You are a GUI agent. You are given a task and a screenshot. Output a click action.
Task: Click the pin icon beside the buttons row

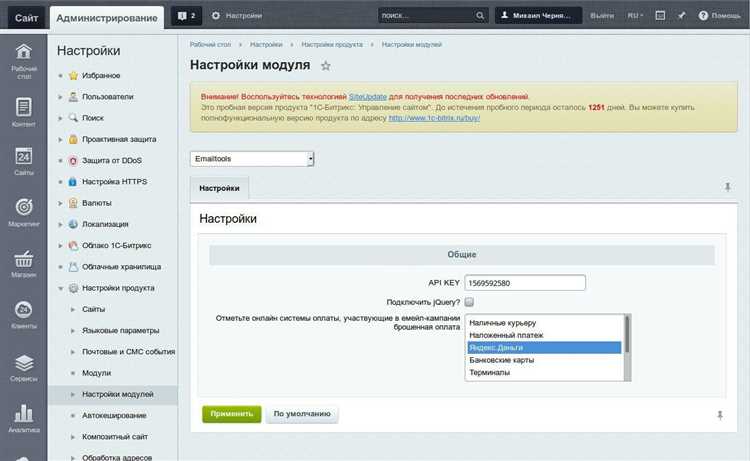pyautogui.click(x=720, y=415)
